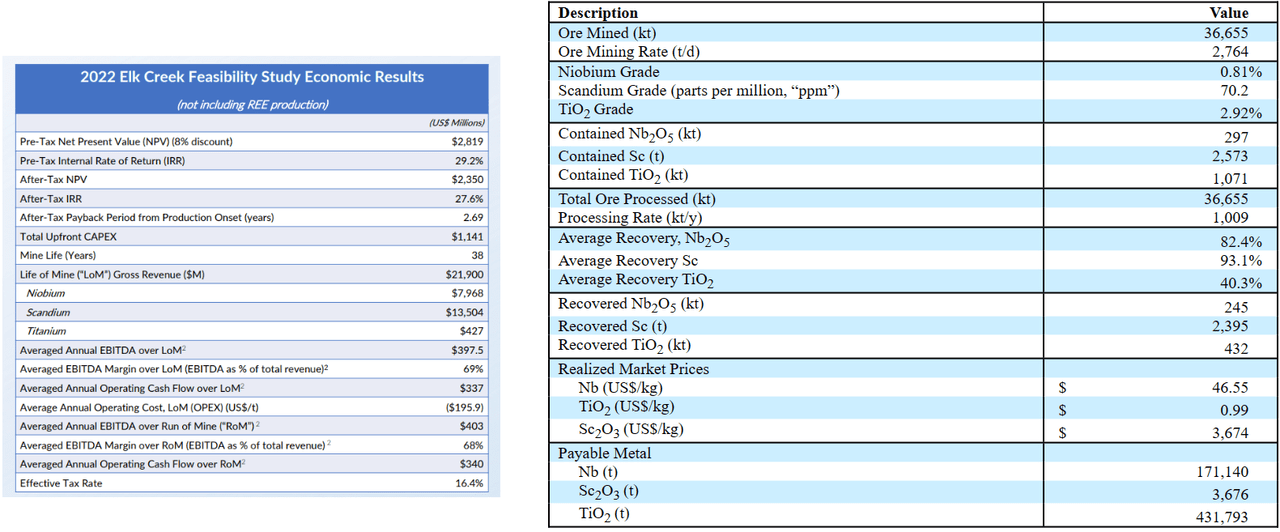Screen dimensions: 1280x532
Task: Click the 29.2% pre-tax IRR value
Action: (x=469, y=161)
